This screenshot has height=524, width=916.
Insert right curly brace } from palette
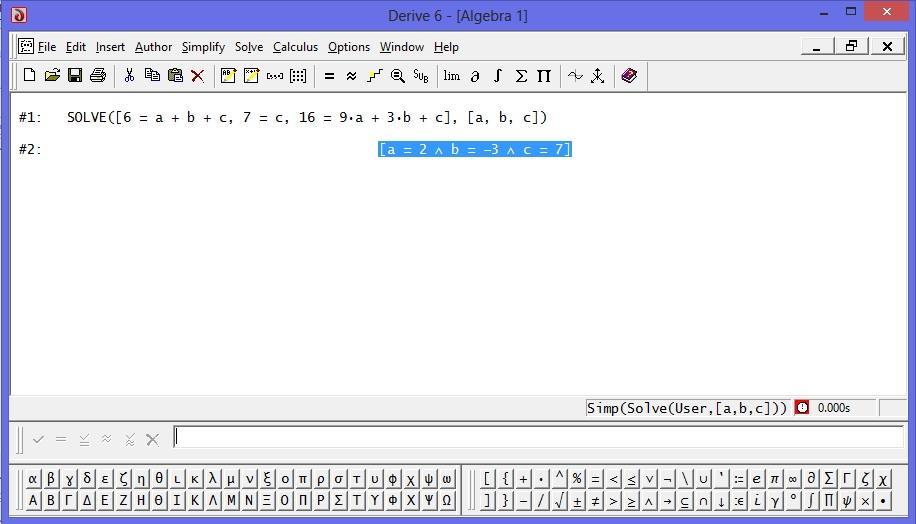[505, 500]
